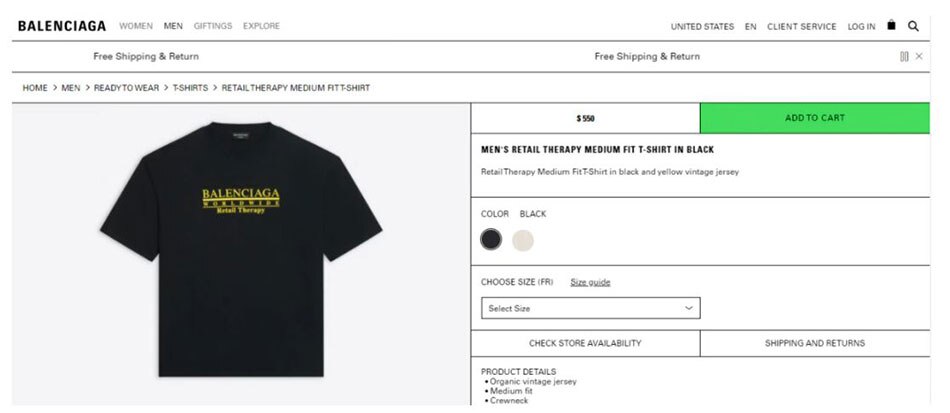Click the Add to Cart button
This screenshot has width=950, height=413.
[815, 118]
